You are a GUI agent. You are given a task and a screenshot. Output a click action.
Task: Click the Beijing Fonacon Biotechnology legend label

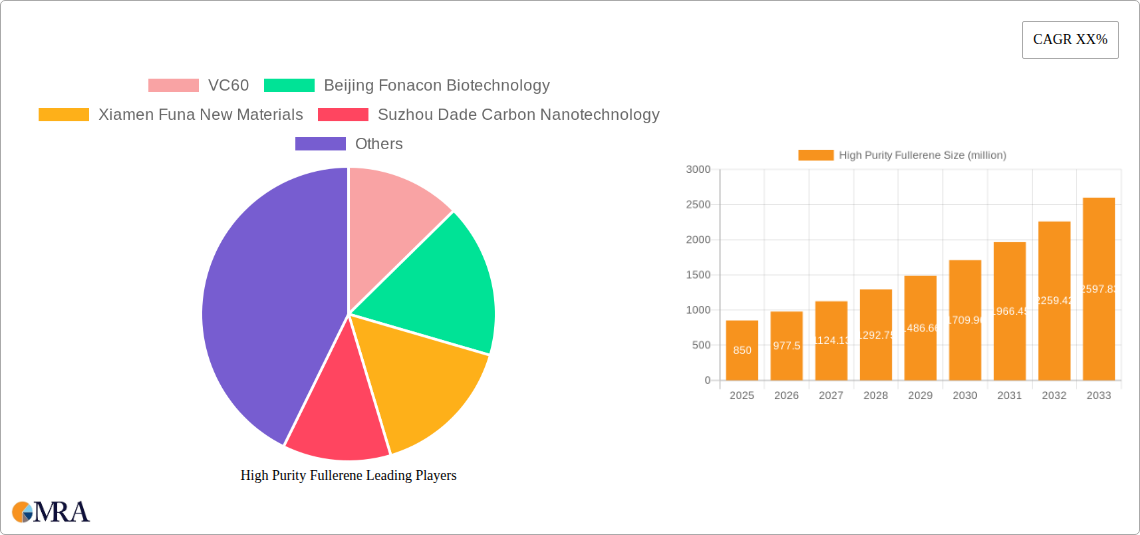coord(436,86)
